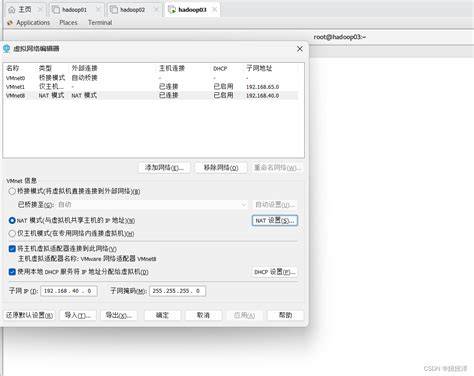Viewport: 474px width, 376px height.
Task: Select the VMnet0 network row
Action: click(x=152, y=78)
